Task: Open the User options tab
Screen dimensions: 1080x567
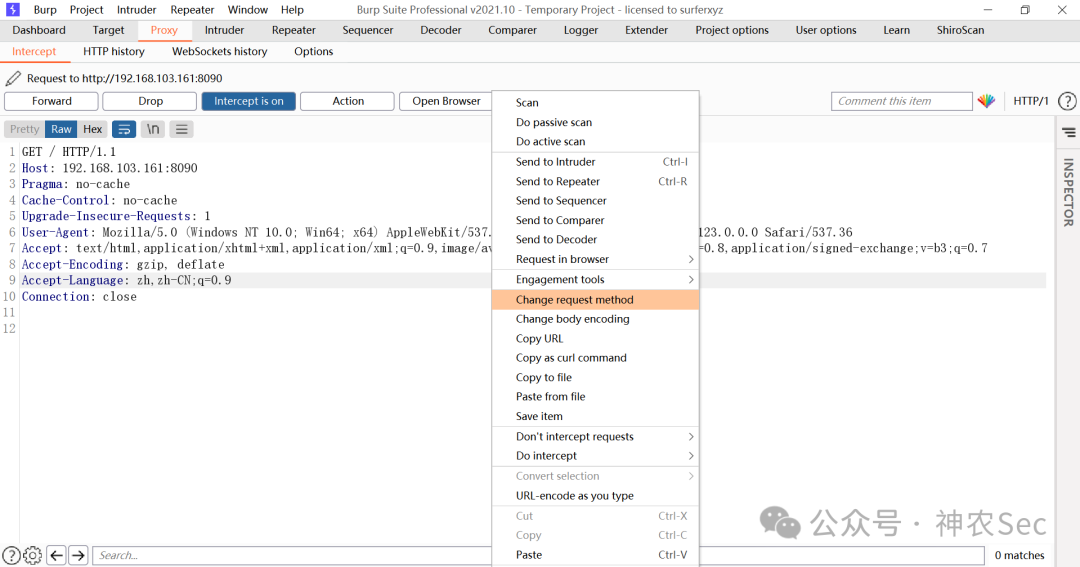Action: pos(826,30)
